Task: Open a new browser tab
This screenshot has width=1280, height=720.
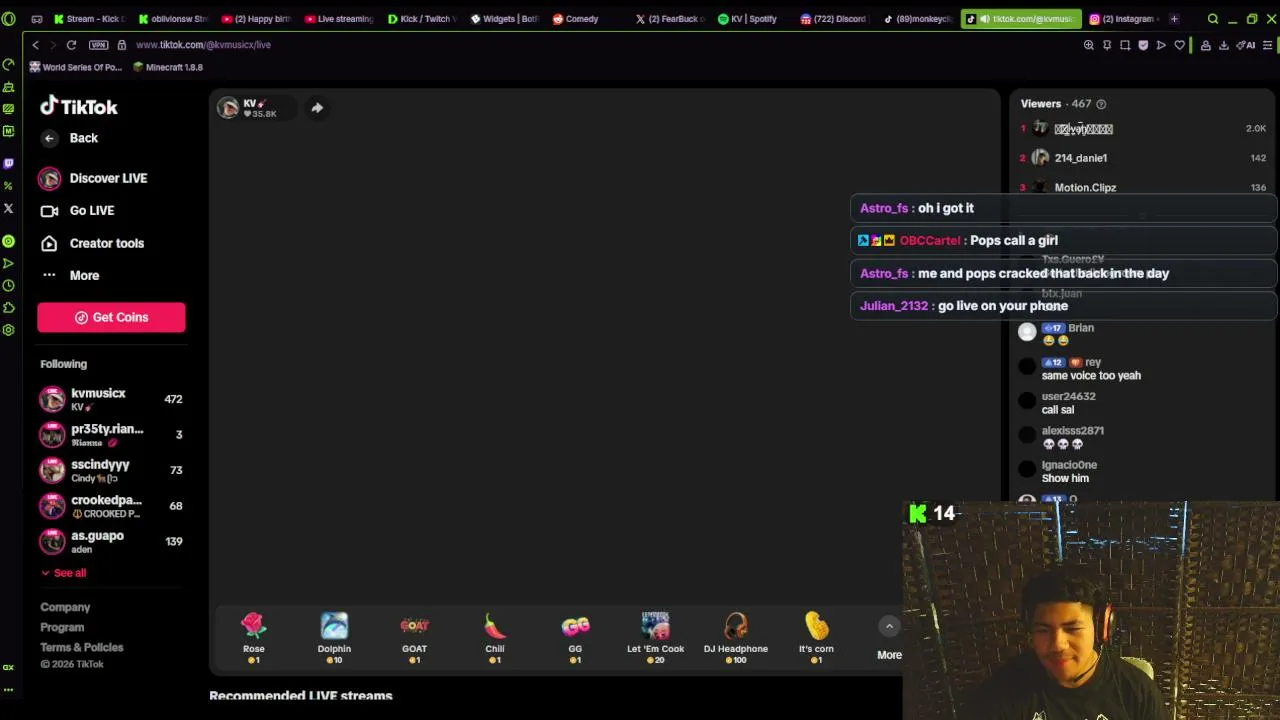Action: click(1174, 19)
